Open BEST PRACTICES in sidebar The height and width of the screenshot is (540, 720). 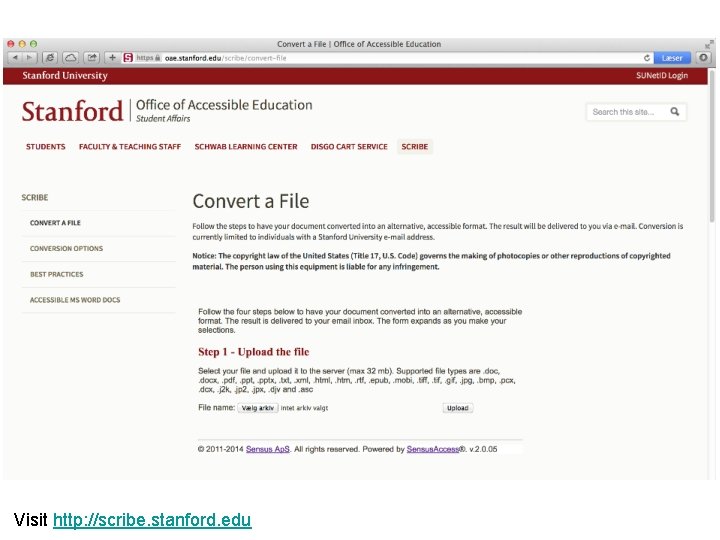click(56, 275)
